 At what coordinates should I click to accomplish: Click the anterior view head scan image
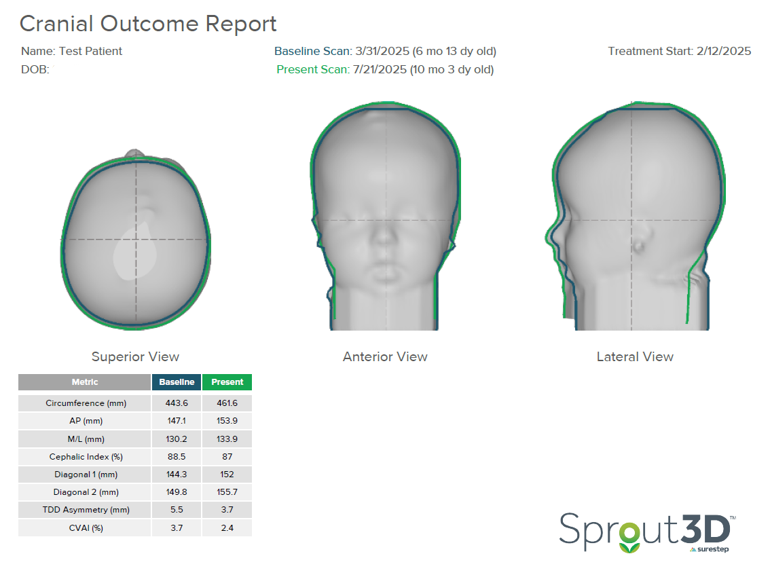385,220
